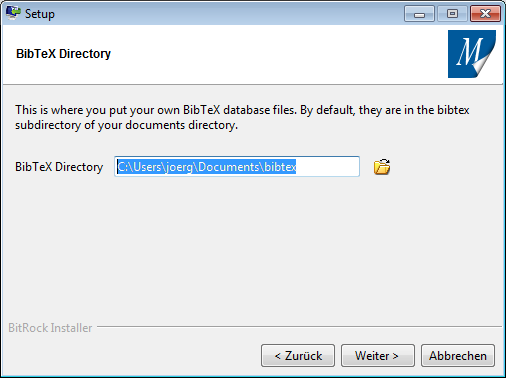Click the BibTeX Directory label left of field

pos(59,167)
